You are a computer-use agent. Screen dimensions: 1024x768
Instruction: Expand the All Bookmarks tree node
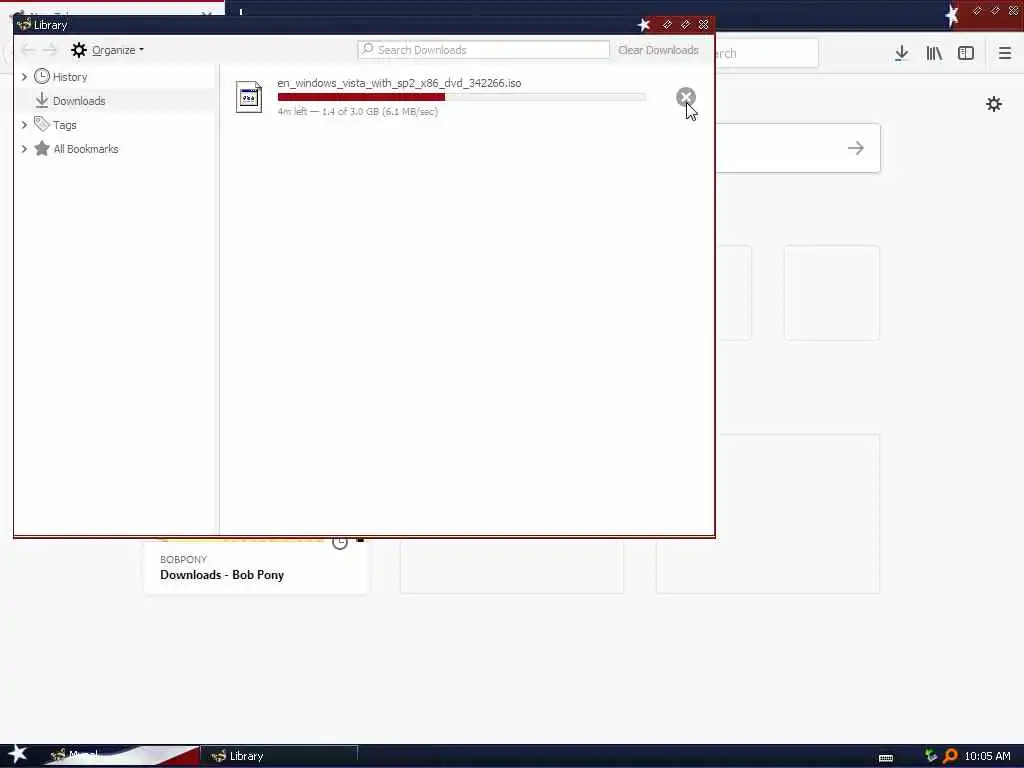(x=24, y=149)
